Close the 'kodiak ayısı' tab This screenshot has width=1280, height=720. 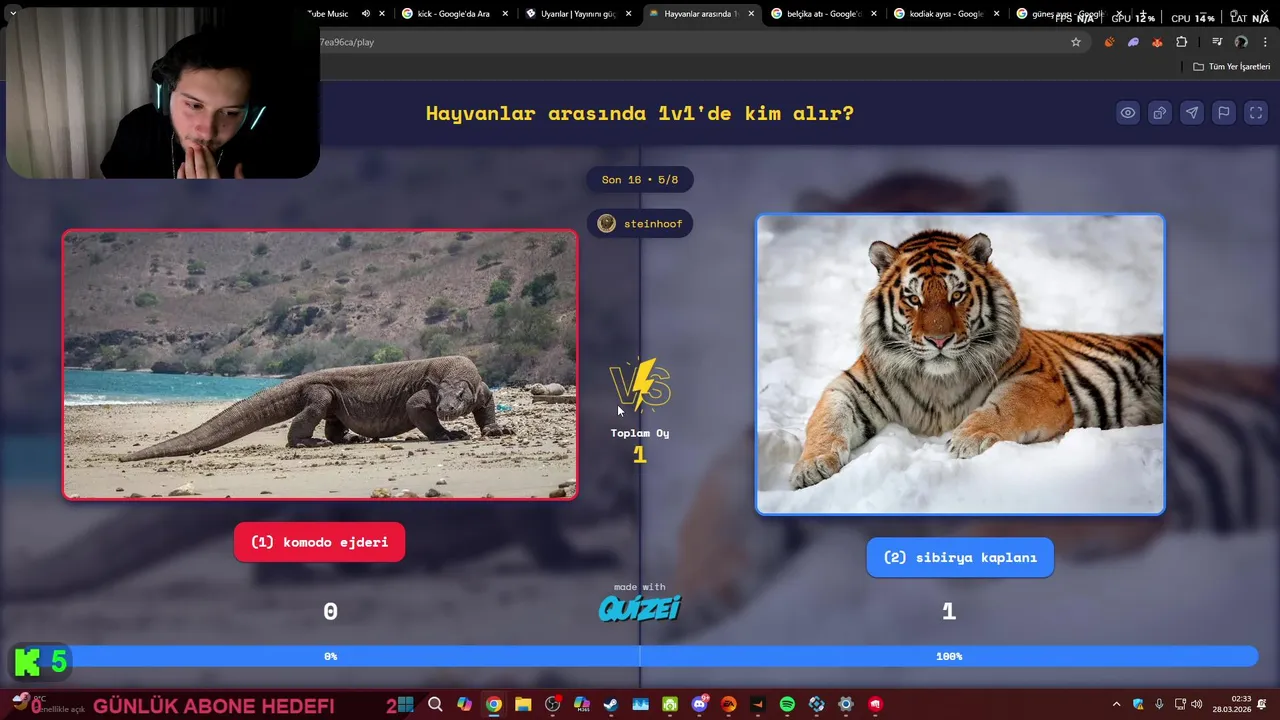[997, 14]
